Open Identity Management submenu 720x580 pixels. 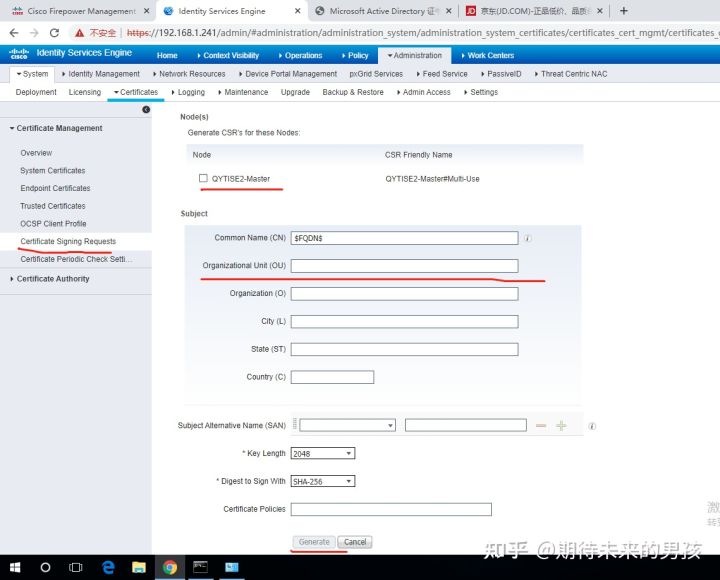[x=101, y=74]
